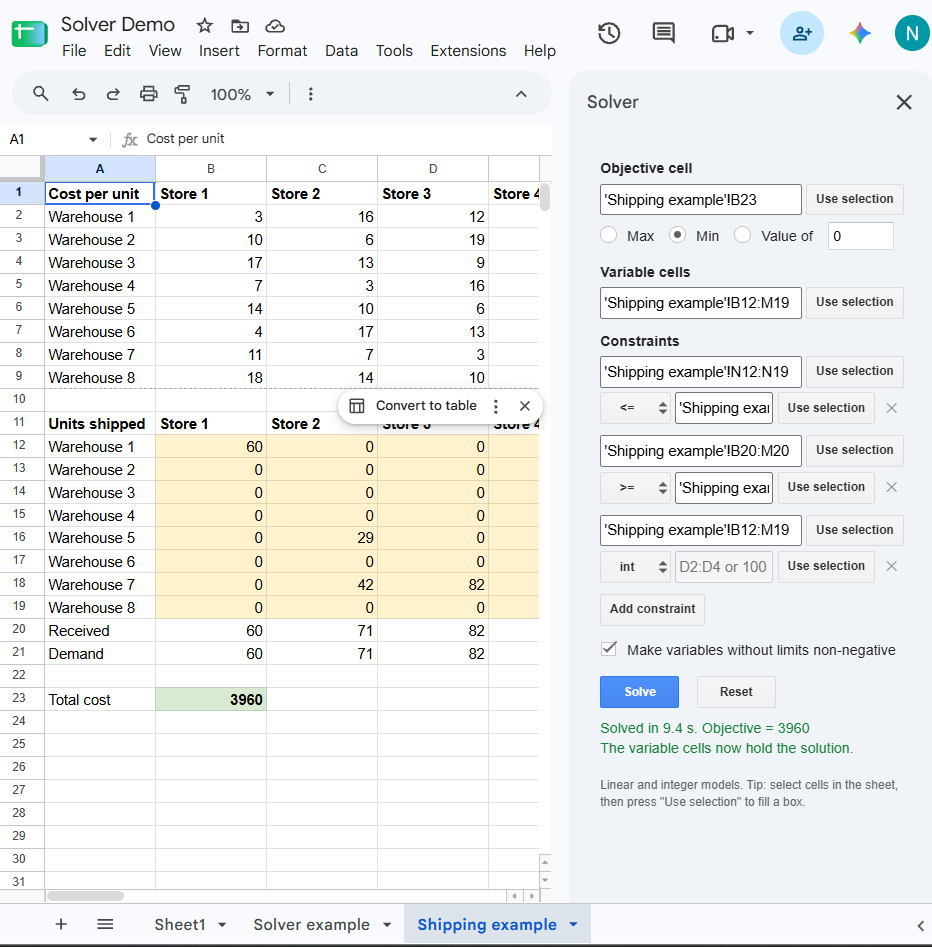Change the int operator dropdown

(635, 567)
